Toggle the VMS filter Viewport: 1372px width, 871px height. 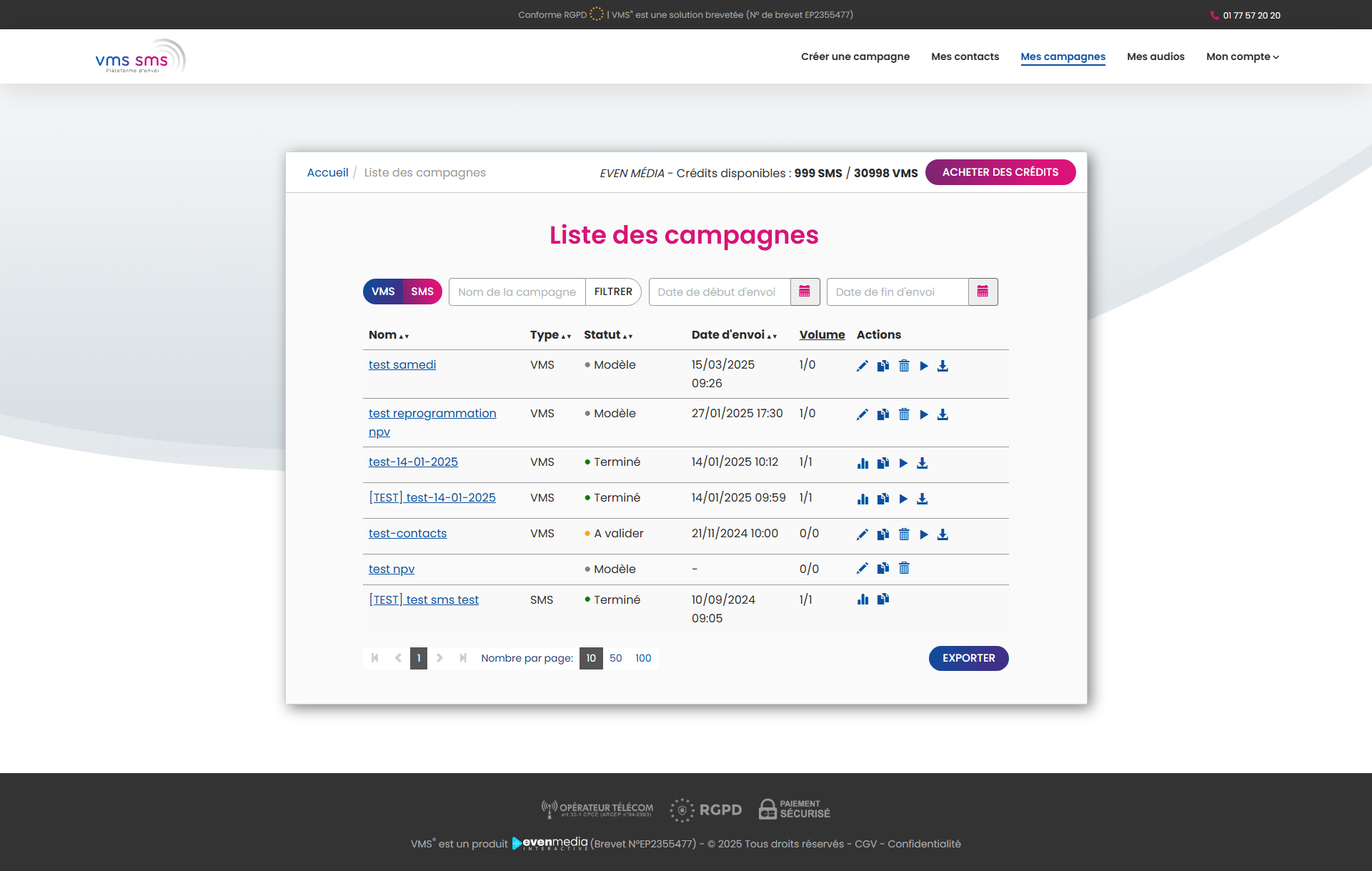pyautogui.click(x=383, y=292)
